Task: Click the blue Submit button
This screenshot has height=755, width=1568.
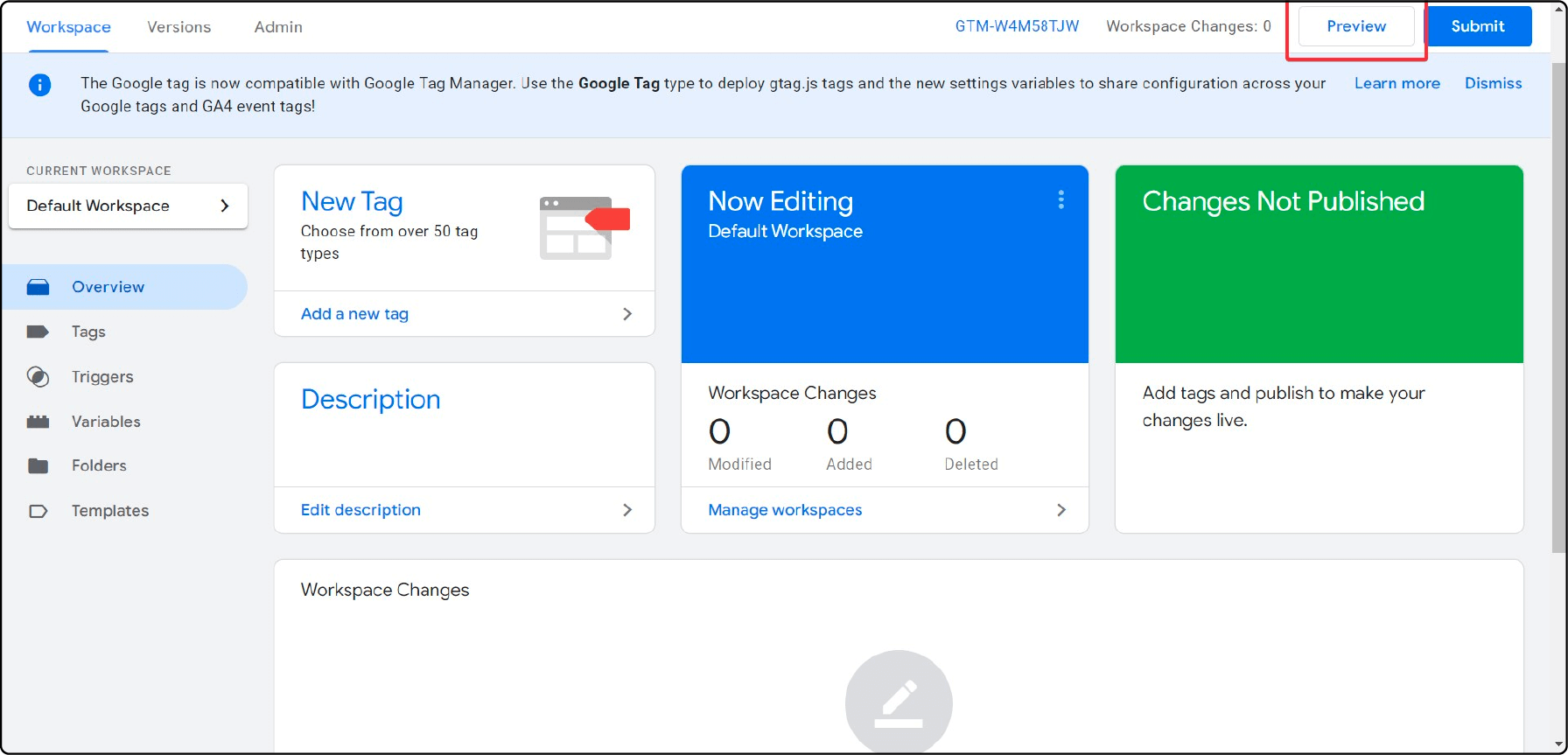Action: [1478, 26]
